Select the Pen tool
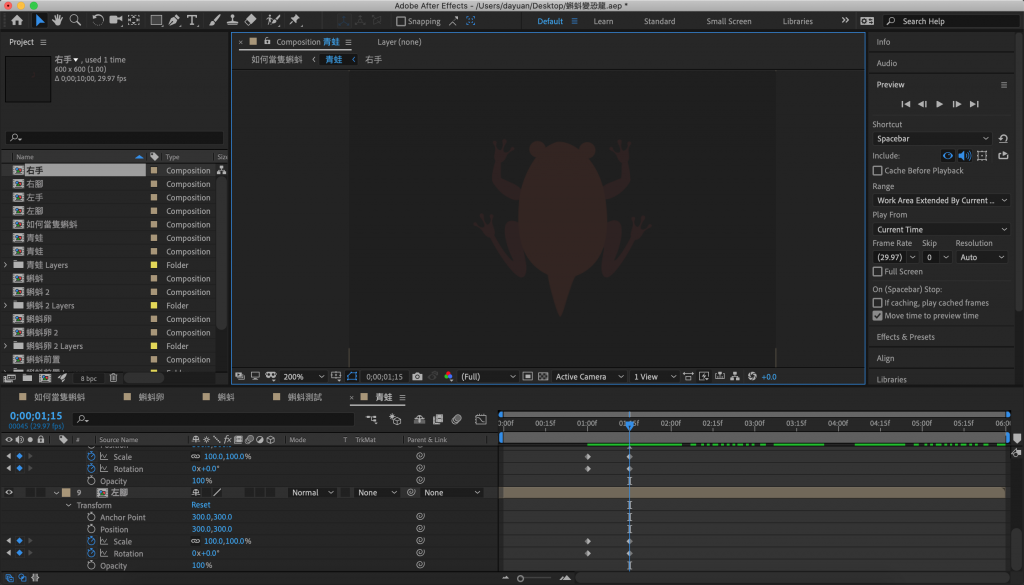 pos(174,21)
